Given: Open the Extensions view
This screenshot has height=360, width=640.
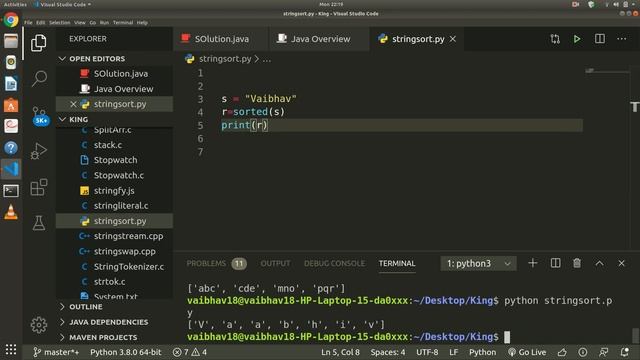Looking at the screenshot, I should point(39,187).
